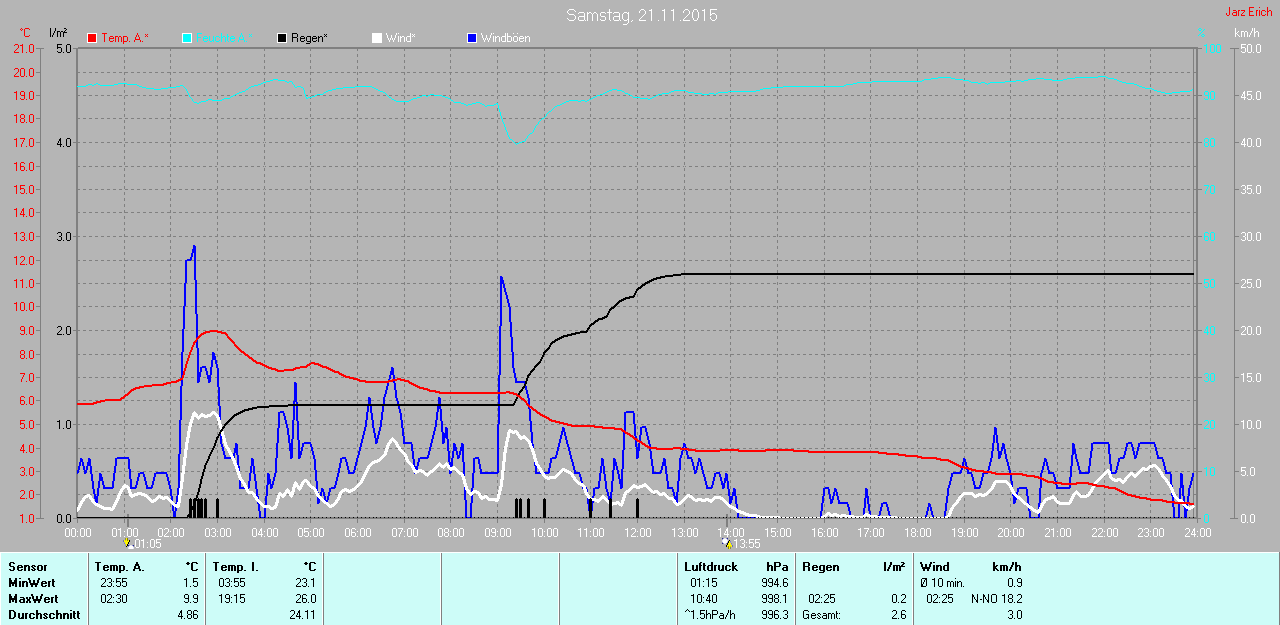Image resolution: width=1280 pixels, height=625 pixels.
Task: Click the 'Ø 10 min.' wind label
Action: (943, 583)
